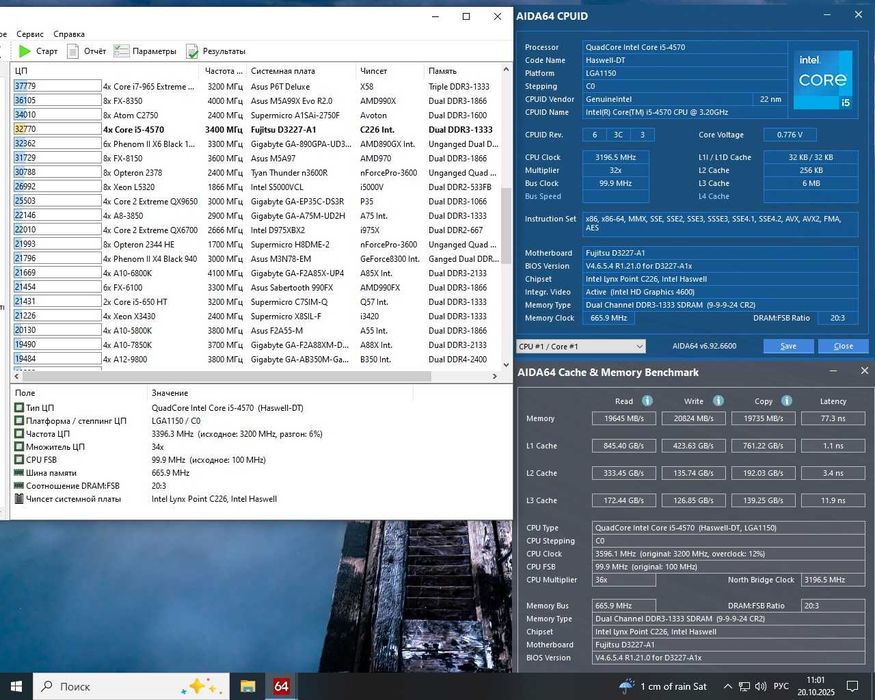Click the sparkle icon in search box

coord(202,686)
